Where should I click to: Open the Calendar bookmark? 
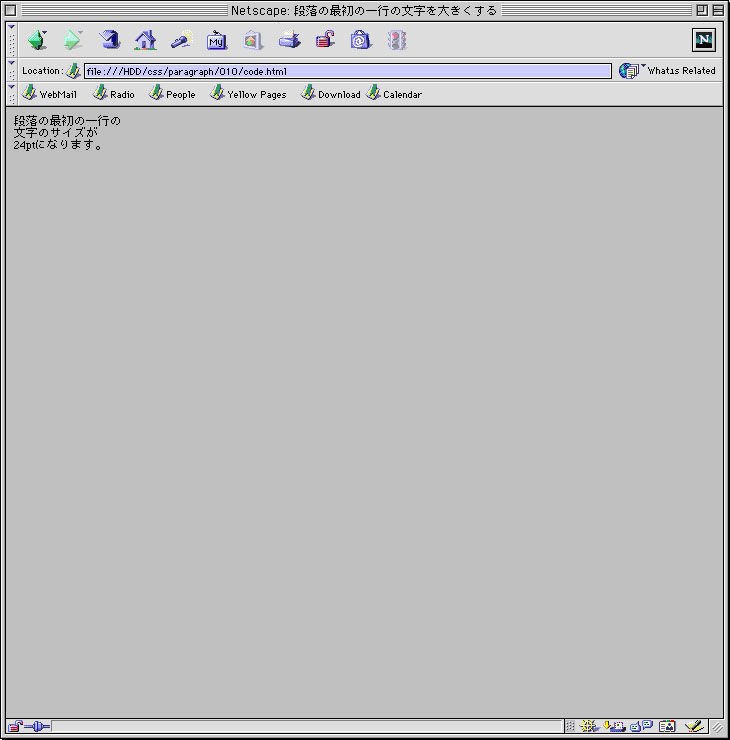(x=394, y=93)
